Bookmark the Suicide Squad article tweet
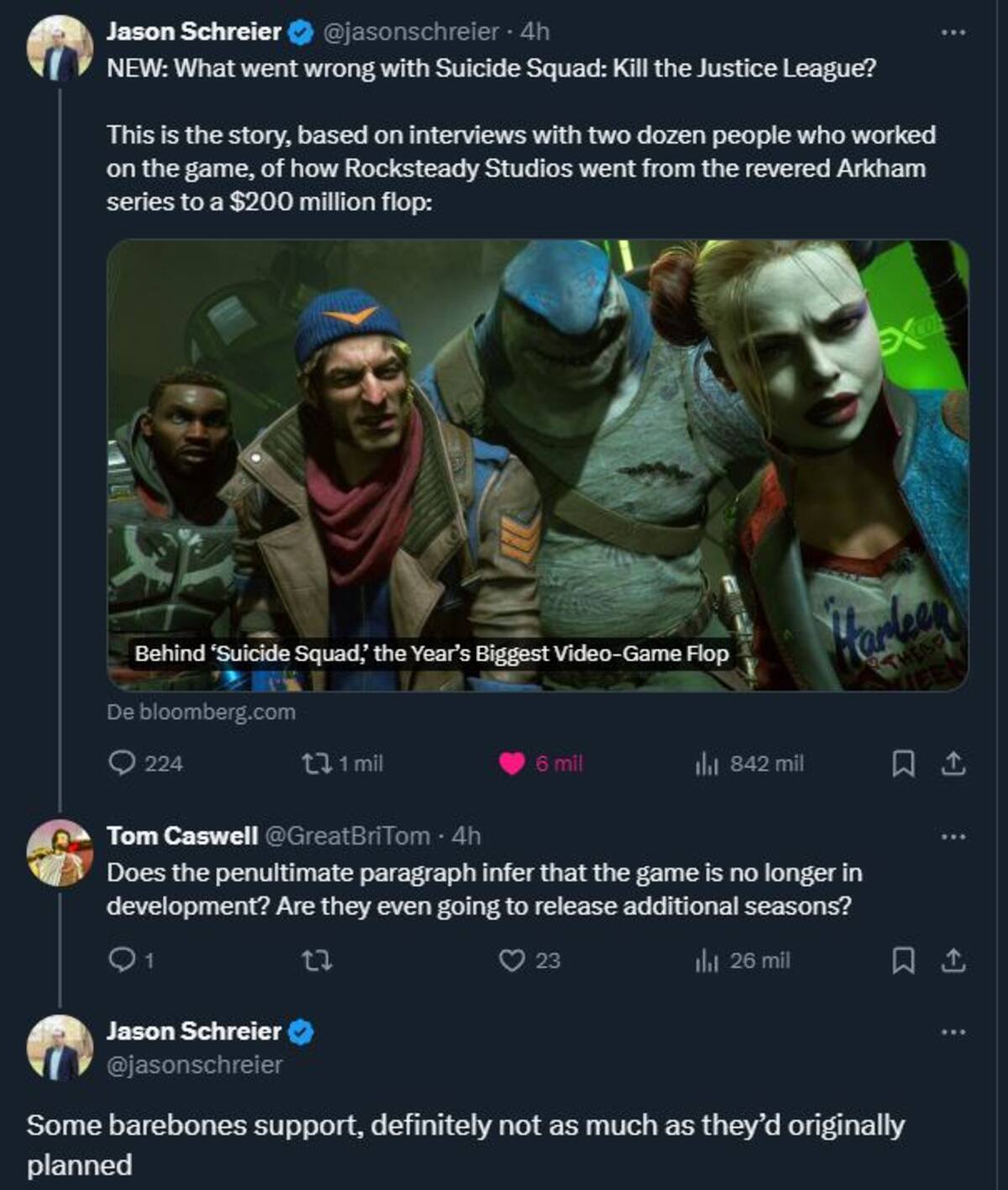Image resolution: width=1008 pixels, height=1190 pixels. tap(902, 764)
